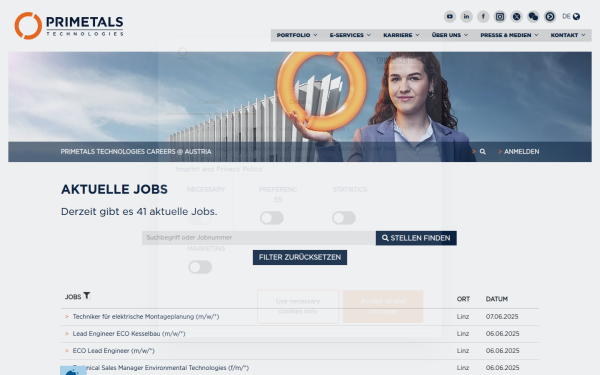Viewport: 600px width, 375px height.
Task: Expand the E-Services navigation dropdown
Action: (350, 35)
